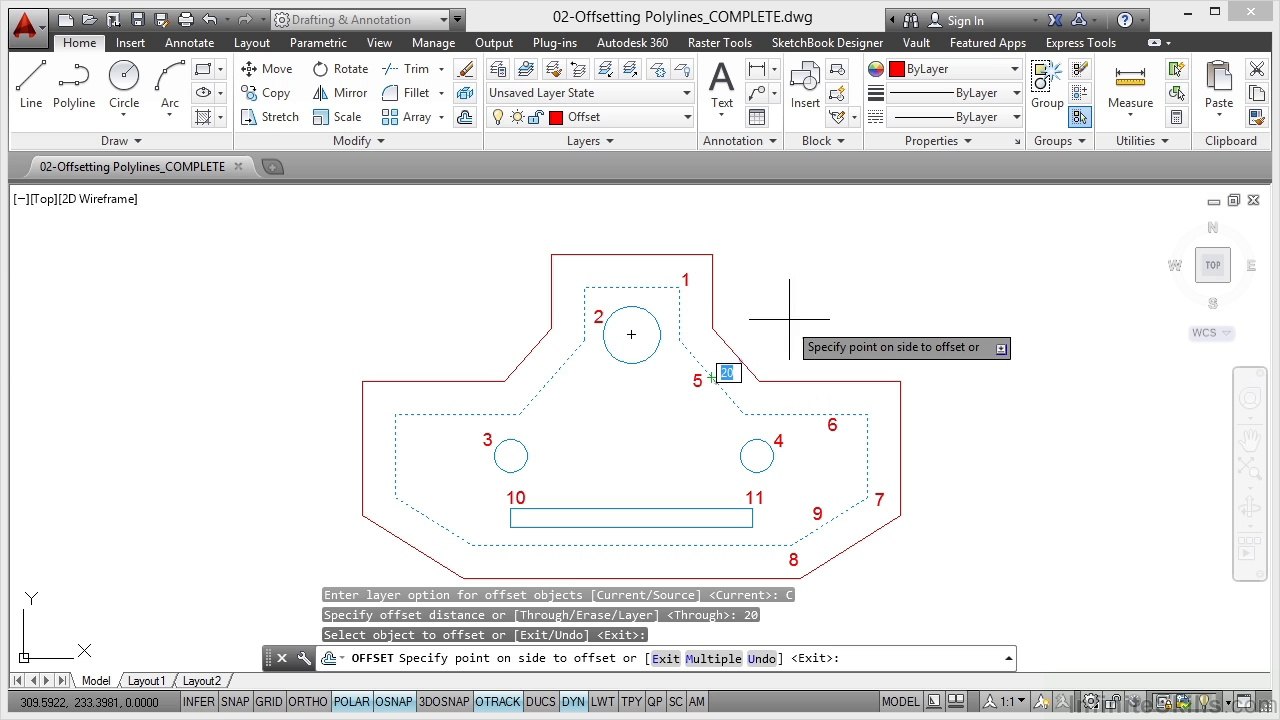
Task: Click the [2D Wireframe] visual style control
Action: 98,199
